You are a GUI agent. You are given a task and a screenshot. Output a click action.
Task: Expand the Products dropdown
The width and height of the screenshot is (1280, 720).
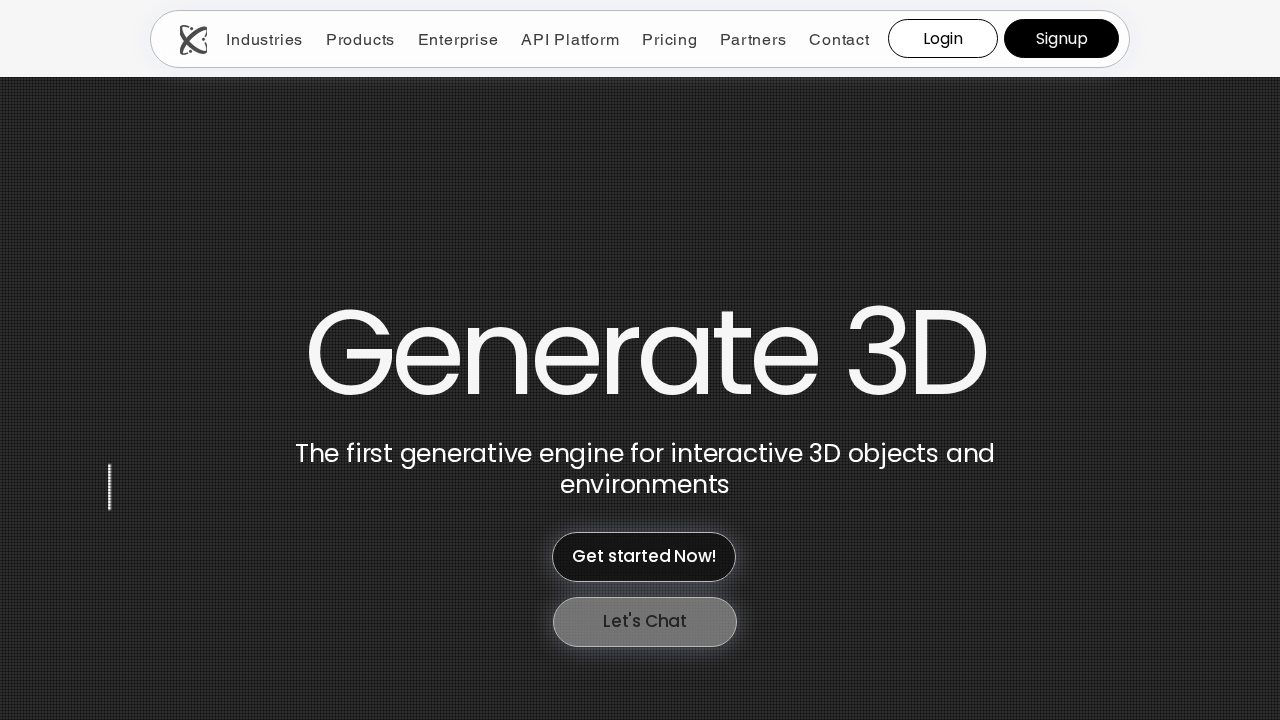coord(360,39)
